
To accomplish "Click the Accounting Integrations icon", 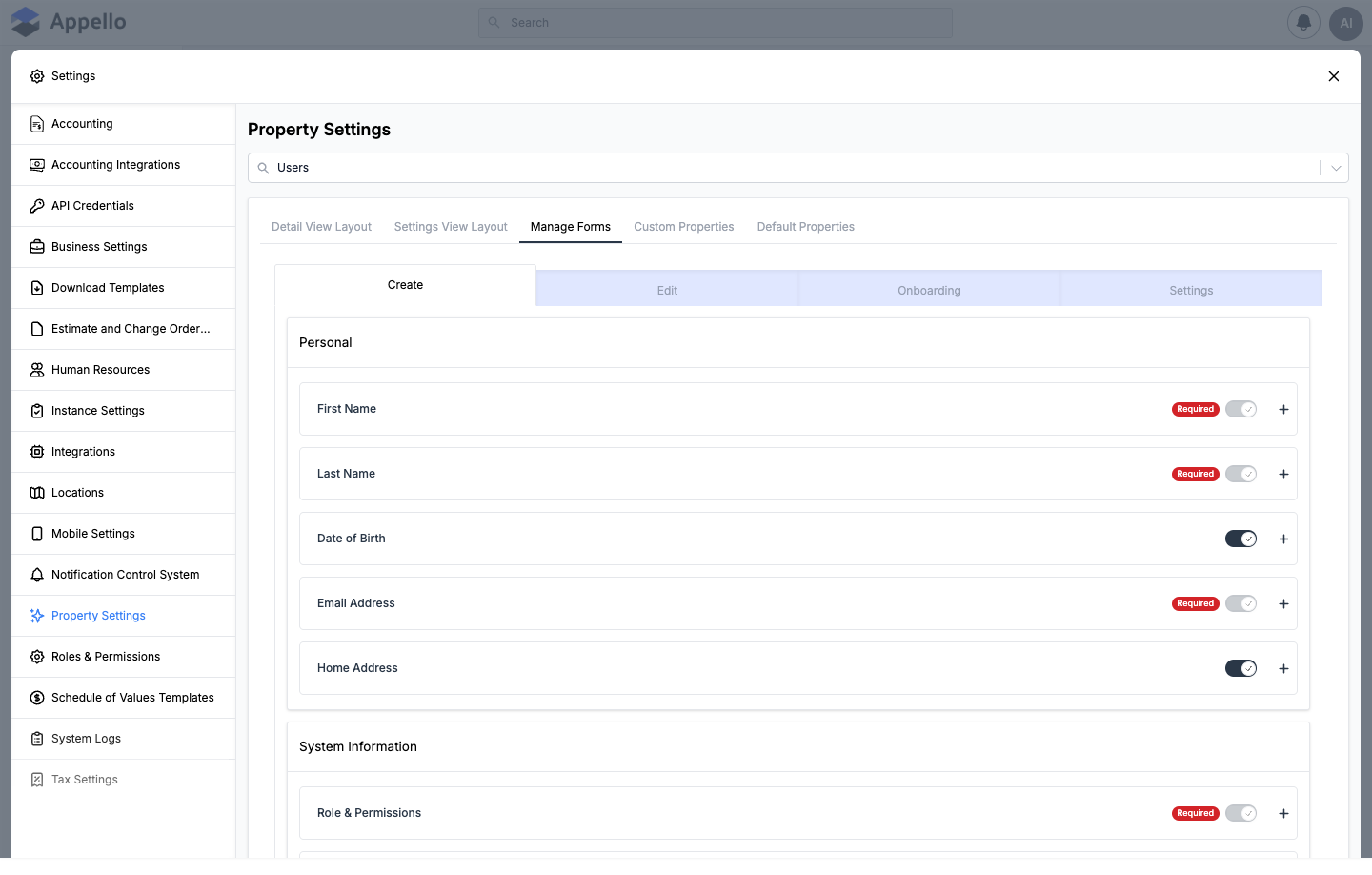I will click(x=37, y=165).
